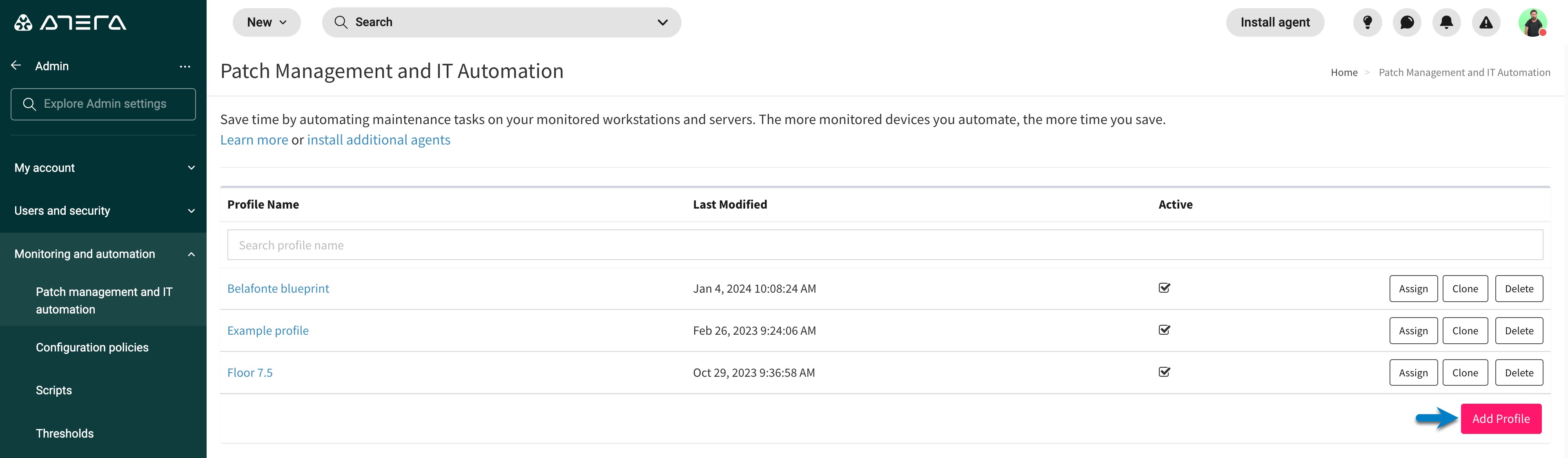Open the install additional agents link
Viewport: 1568px width, 458px height.
[x=379, y=140]
